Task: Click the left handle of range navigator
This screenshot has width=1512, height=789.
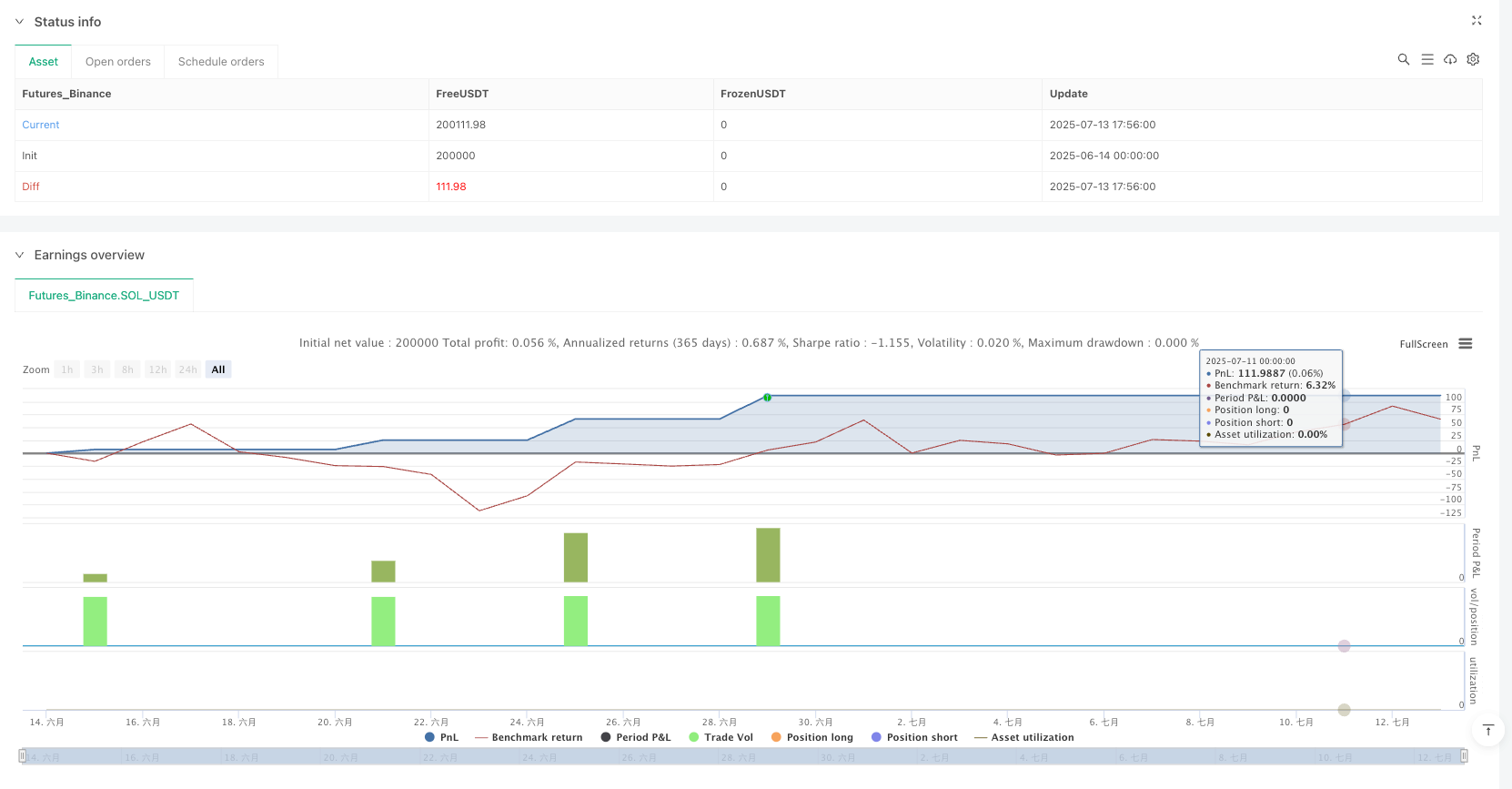Action: 23,756
